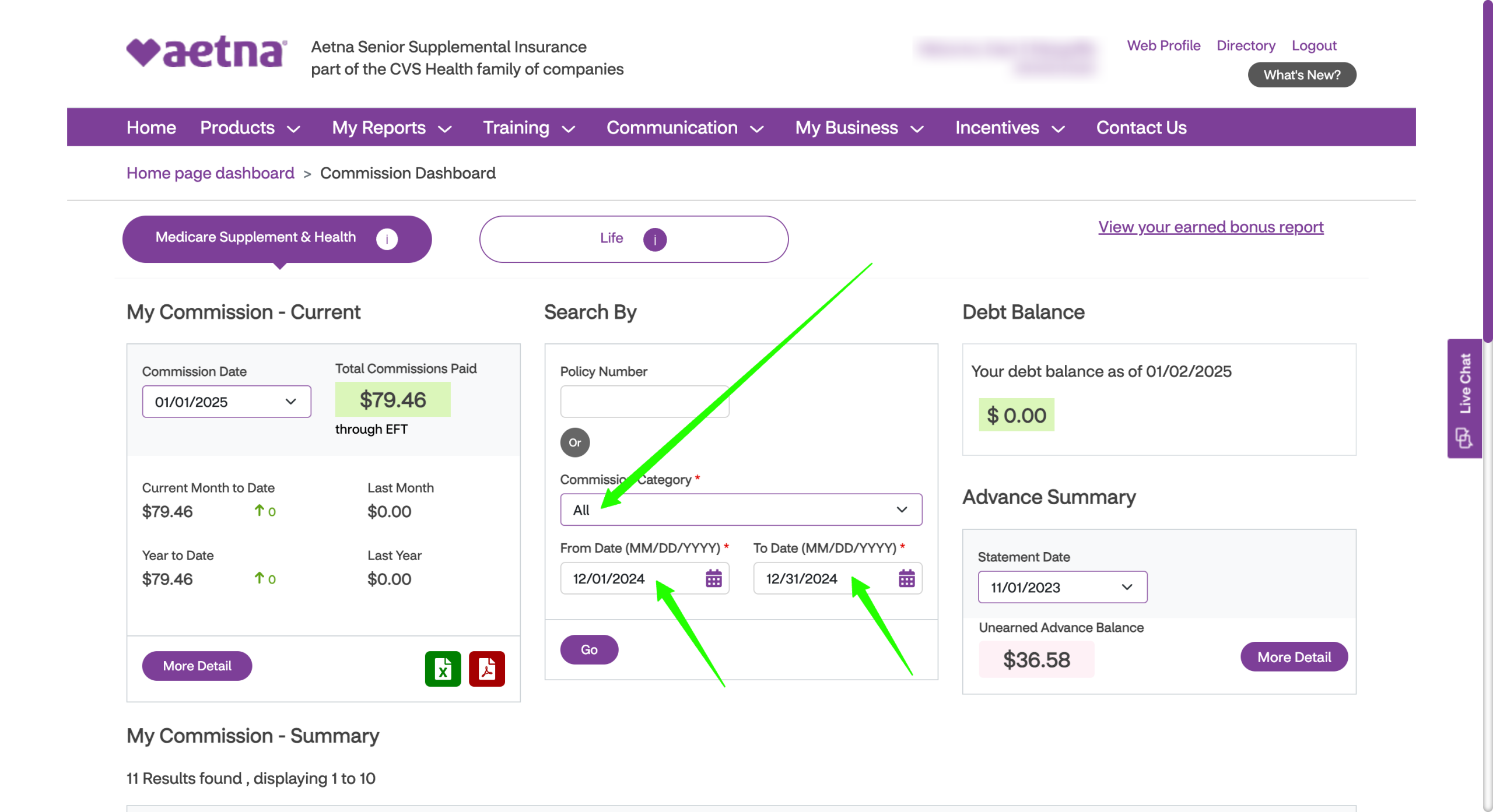Expand the Commission Date dropdown
Screen dimensions: 1493x812
point(226,401)
